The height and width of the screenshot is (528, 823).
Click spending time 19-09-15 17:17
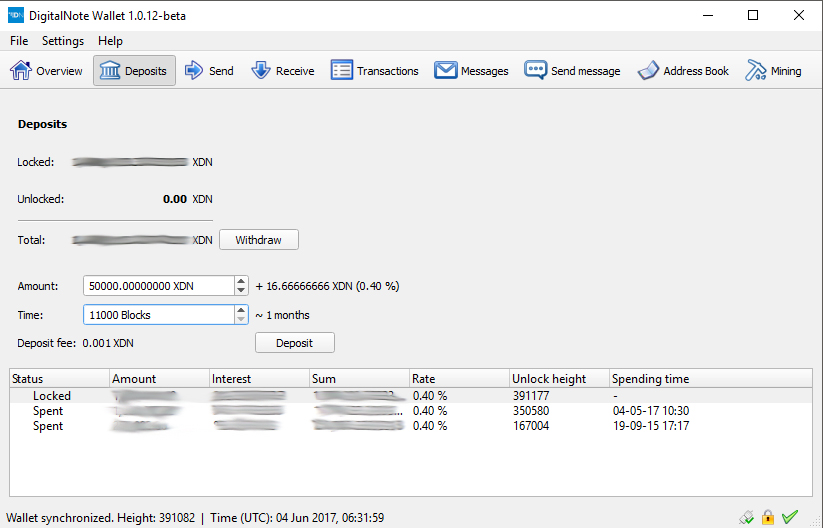(x=651, y=426)
